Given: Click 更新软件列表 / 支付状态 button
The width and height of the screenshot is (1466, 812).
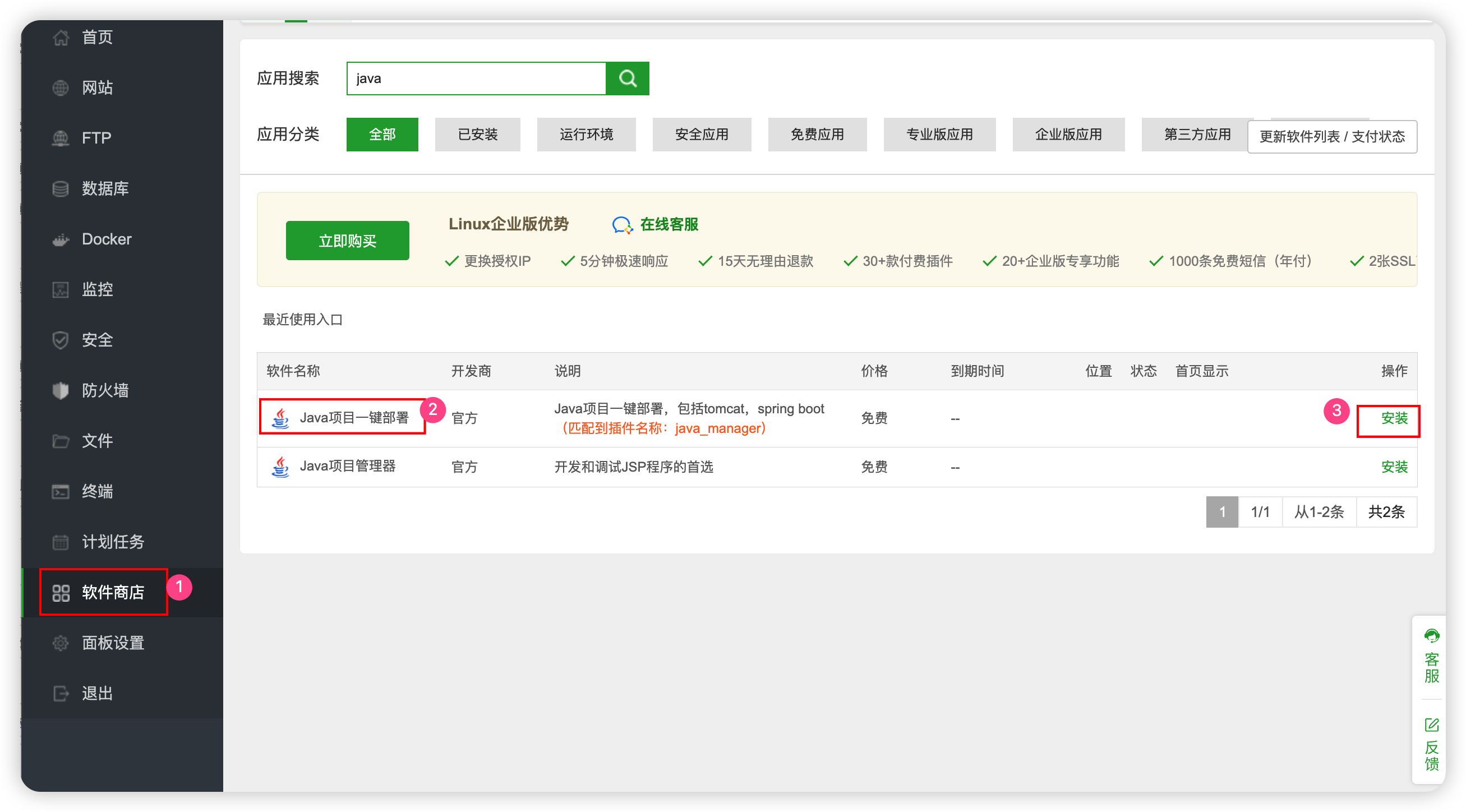Looking at the screenshot, I should coord(1333,137).
